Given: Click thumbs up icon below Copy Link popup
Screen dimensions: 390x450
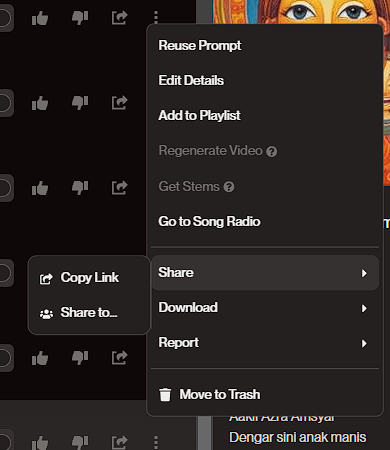Looking at the screenshot, I should point(40,358).
